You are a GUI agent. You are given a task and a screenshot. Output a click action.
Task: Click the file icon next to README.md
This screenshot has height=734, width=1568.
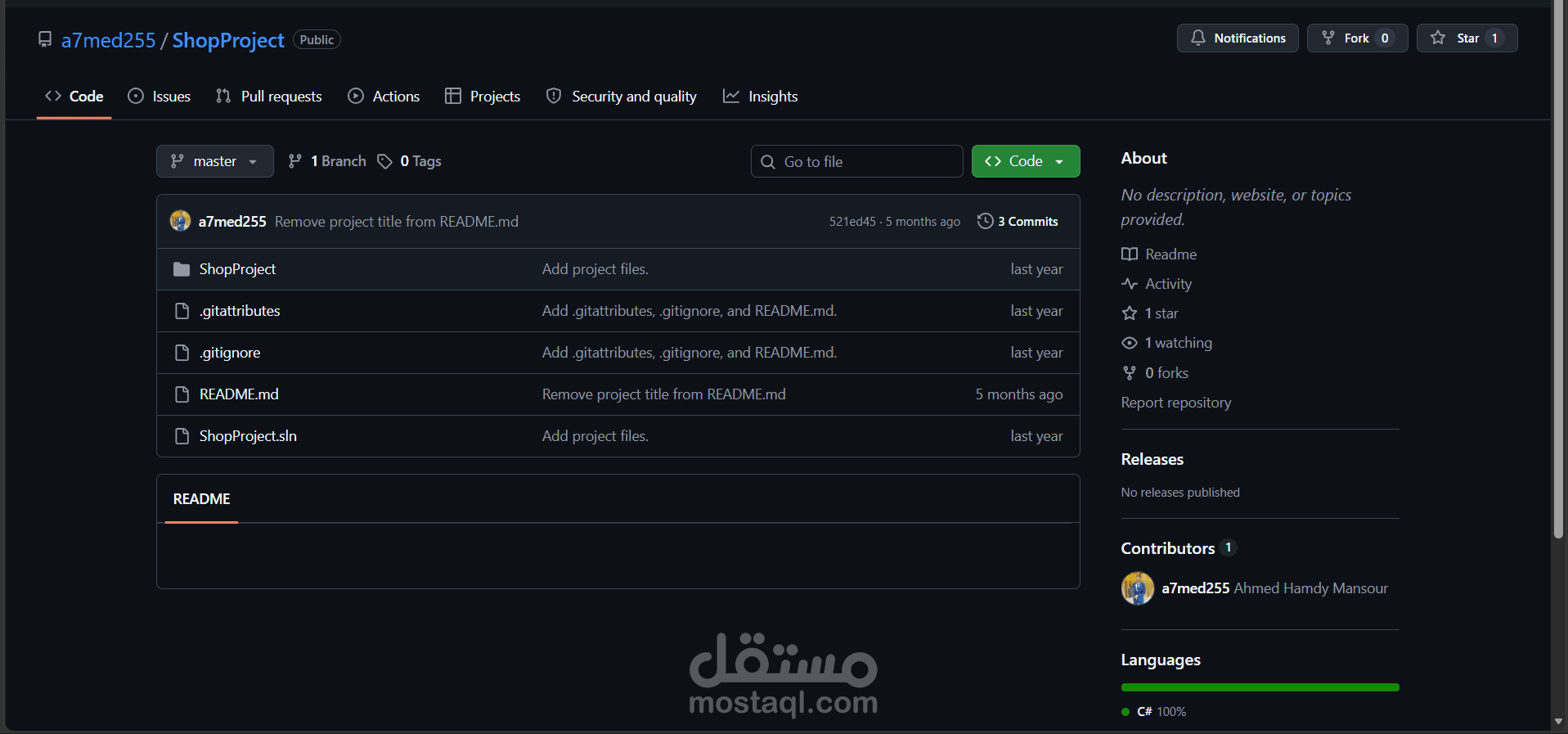182,394
